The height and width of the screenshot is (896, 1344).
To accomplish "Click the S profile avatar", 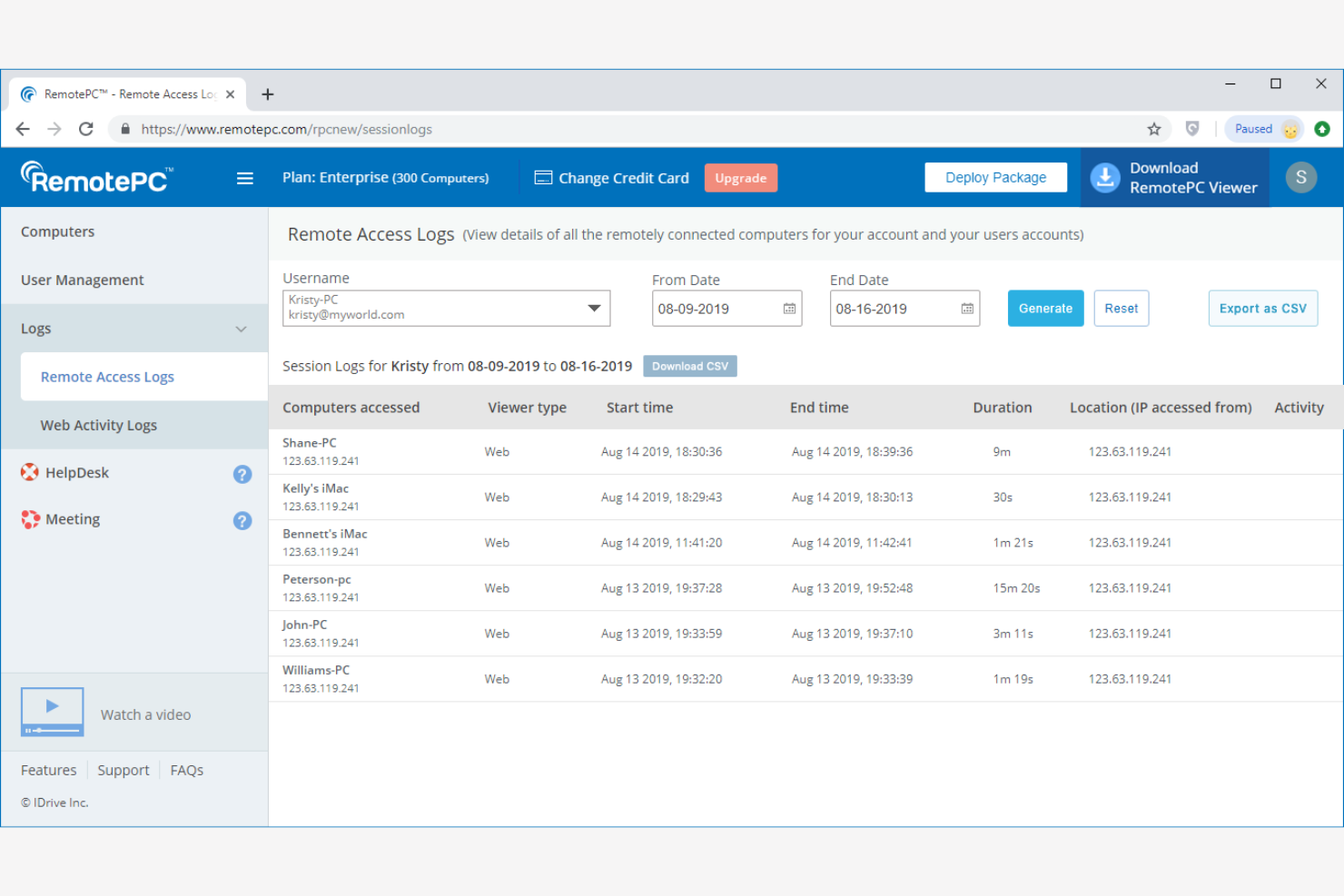I will tap(1300, 177).
